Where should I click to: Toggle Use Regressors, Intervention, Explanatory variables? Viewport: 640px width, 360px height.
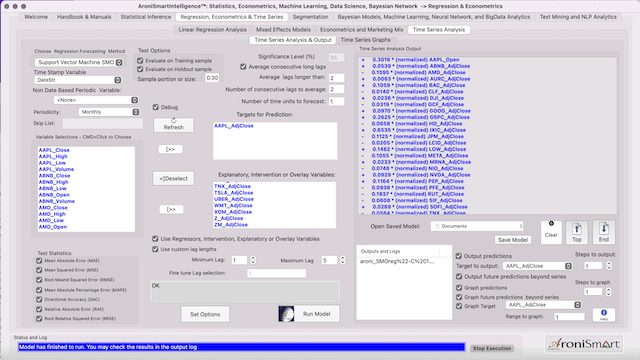click(x=155, y=239)
